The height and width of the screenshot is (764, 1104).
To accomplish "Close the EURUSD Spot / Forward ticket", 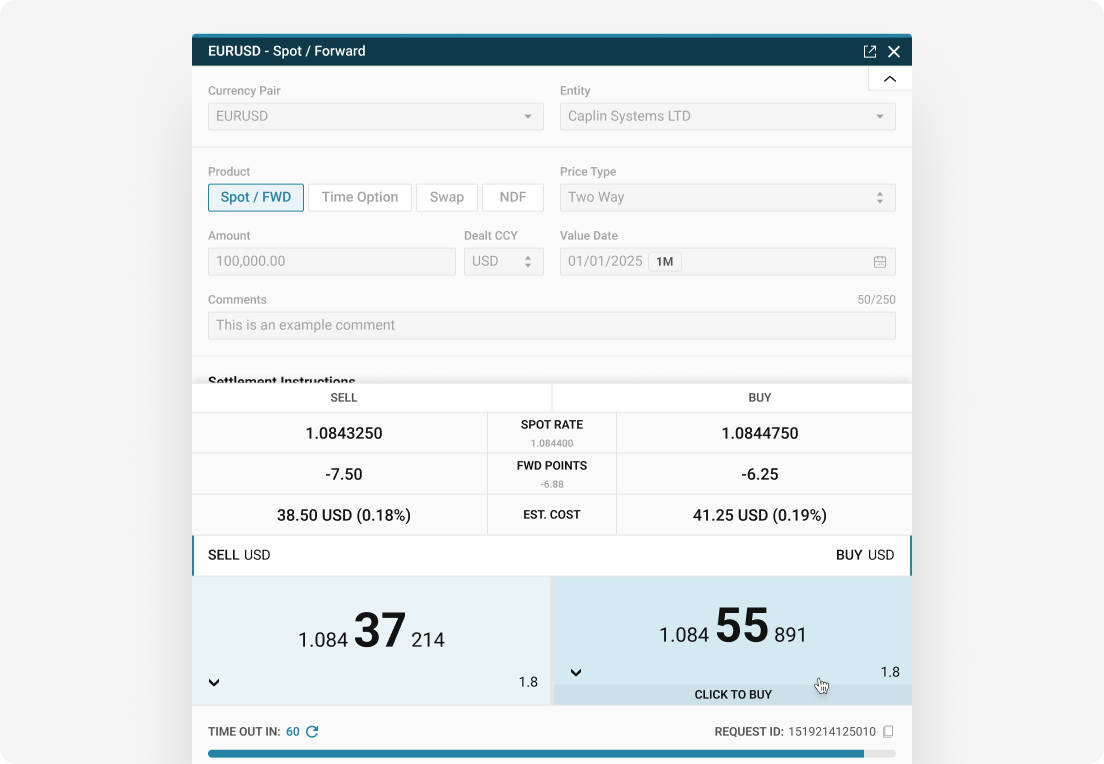I will pos(893,51).
